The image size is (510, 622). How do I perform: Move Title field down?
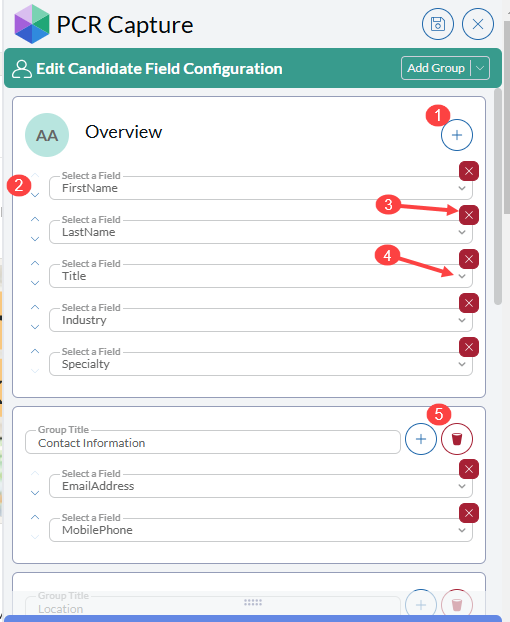pos(35,283)
